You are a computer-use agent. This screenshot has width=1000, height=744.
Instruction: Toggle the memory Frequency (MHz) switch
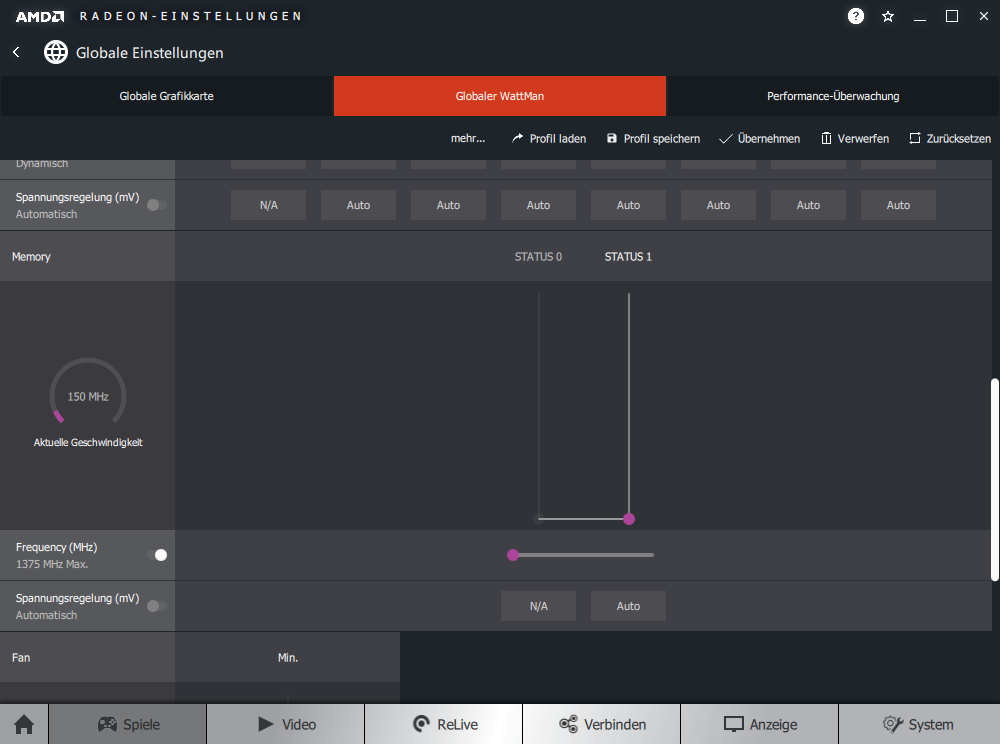pos(156,555)
